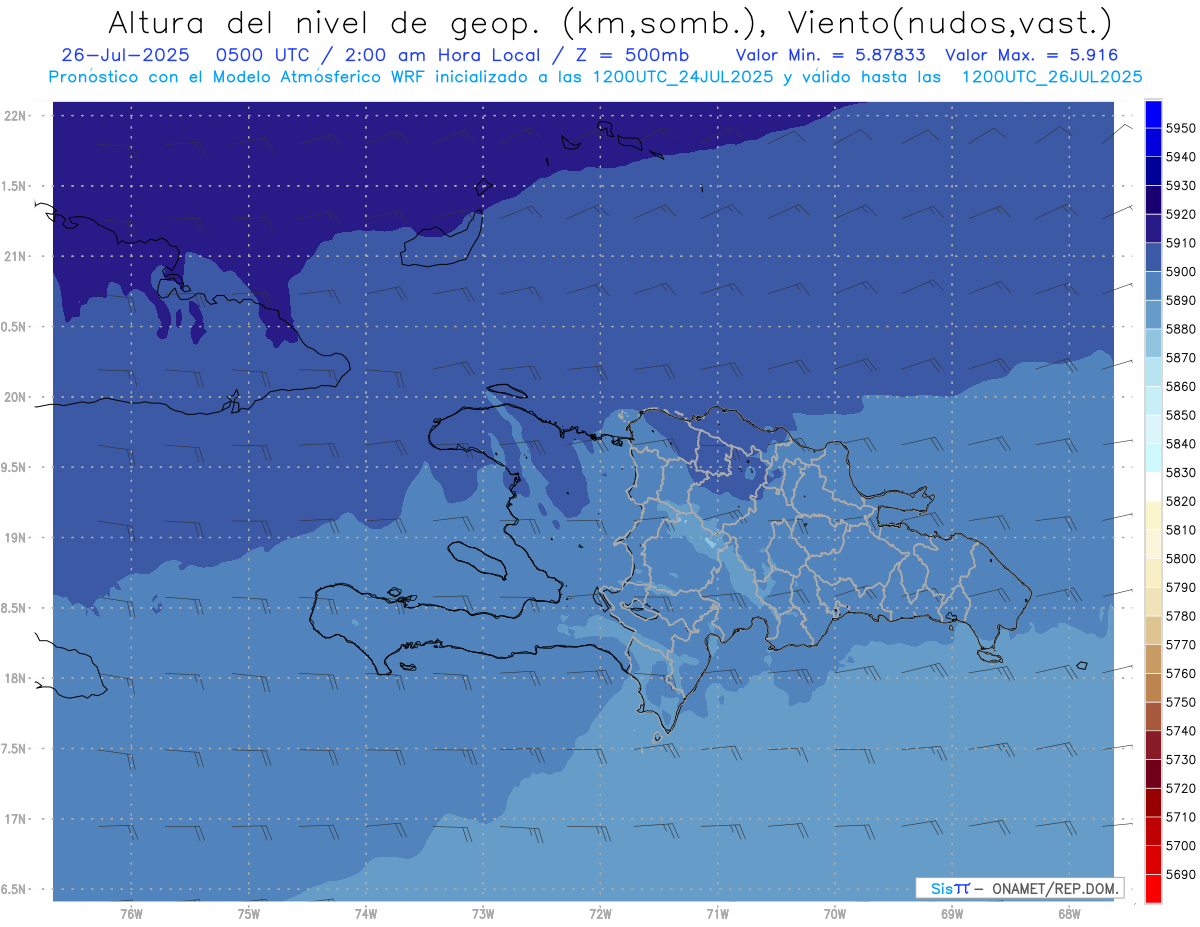Screen dimensions: 1200x927
Task: Click the '5900' legend label
Action: pos(1180,272)
